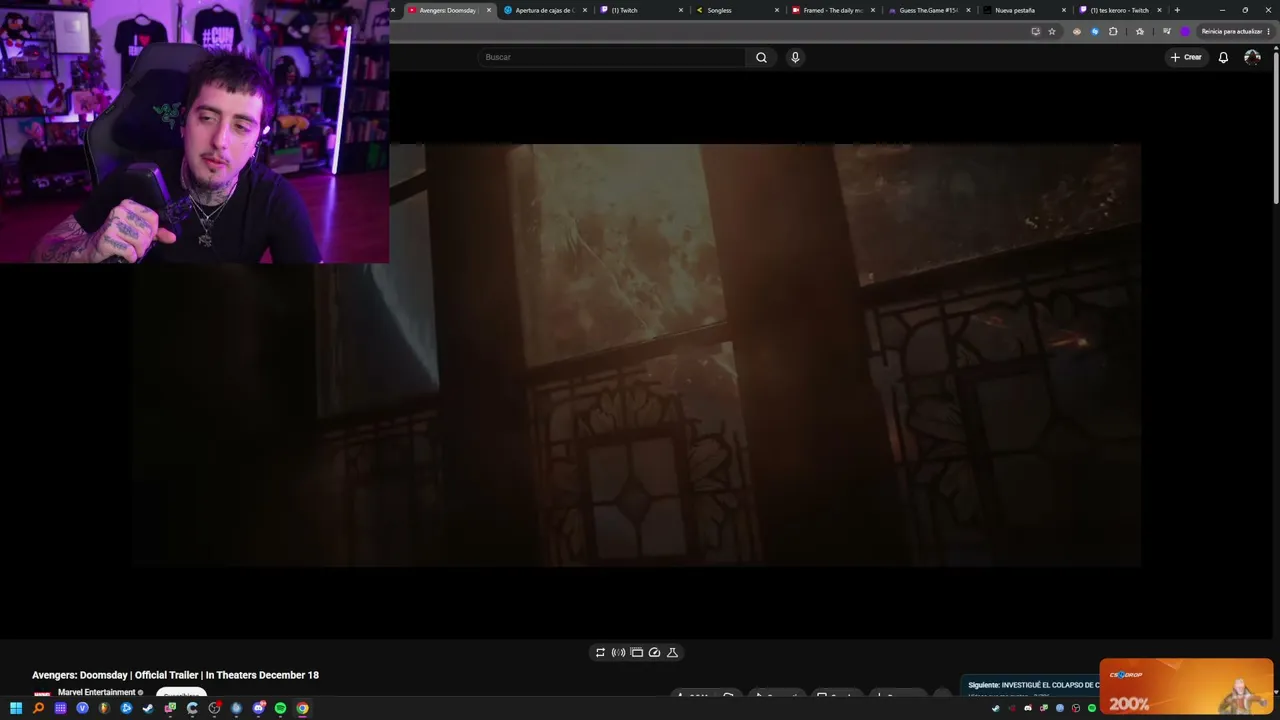Open Steam from the taskbar
The height and width of the screenshot is (720, 1280).
(x=148, y=708)
